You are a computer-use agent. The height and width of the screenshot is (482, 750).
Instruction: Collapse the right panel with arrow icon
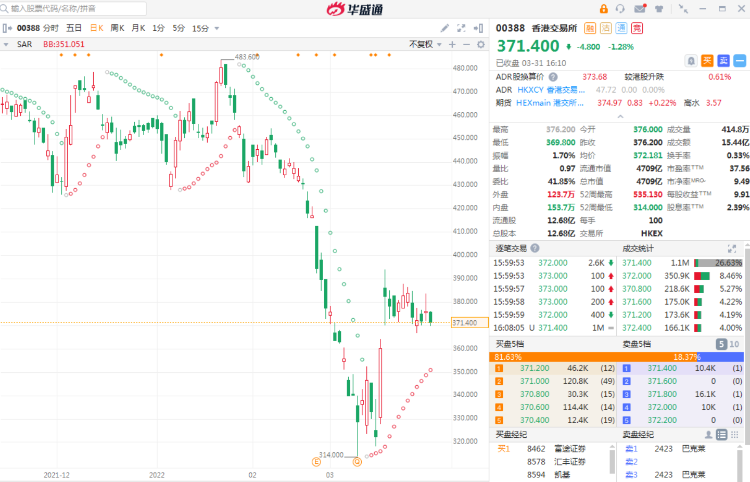(478, 28)
